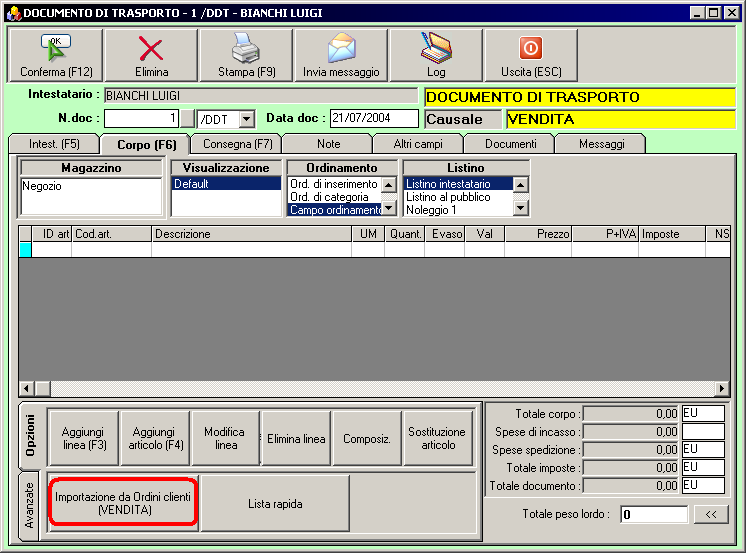746x553 pixels.
Task: Click Spese spedizione currency EU field
Action: (703, 450)
